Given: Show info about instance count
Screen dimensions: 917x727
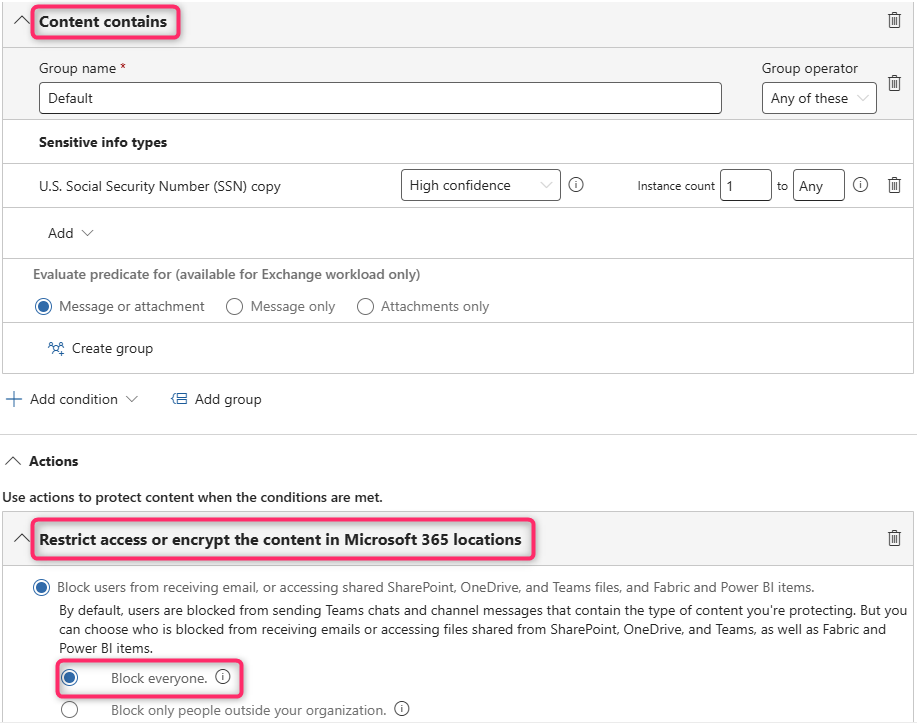Looking at the screenshot, I should coord(861,185).
